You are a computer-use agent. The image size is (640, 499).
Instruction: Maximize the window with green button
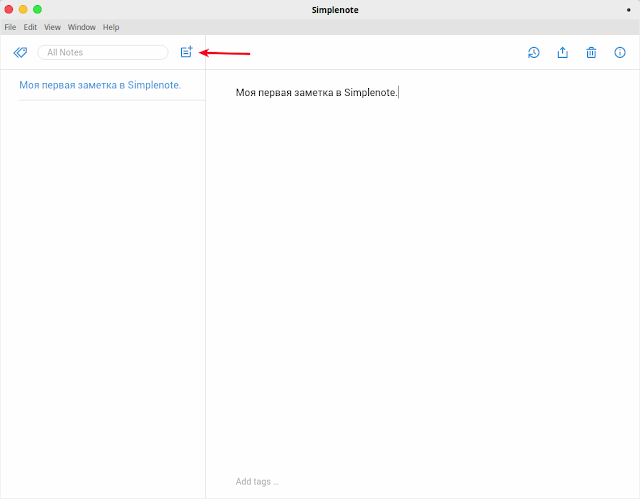coord(37,9)
